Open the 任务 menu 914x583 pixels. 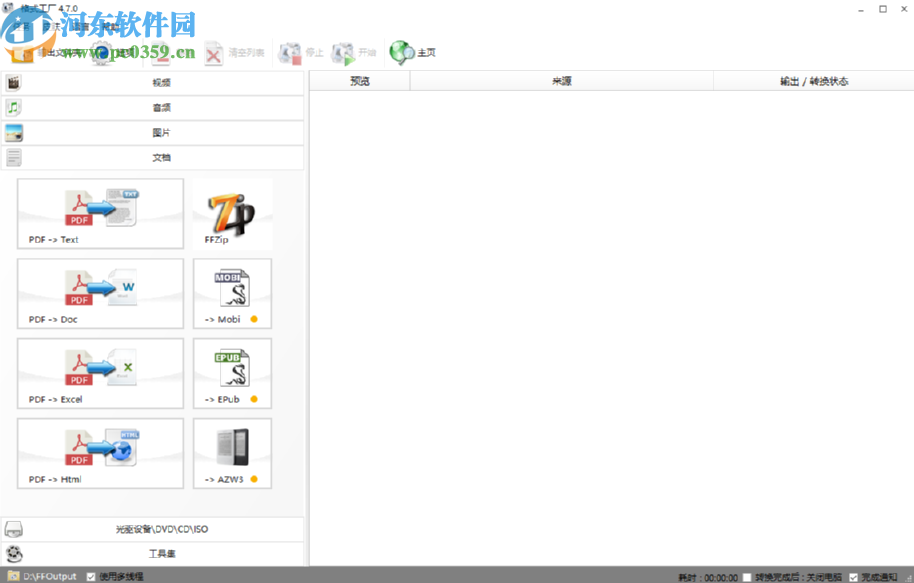point(22,27)
